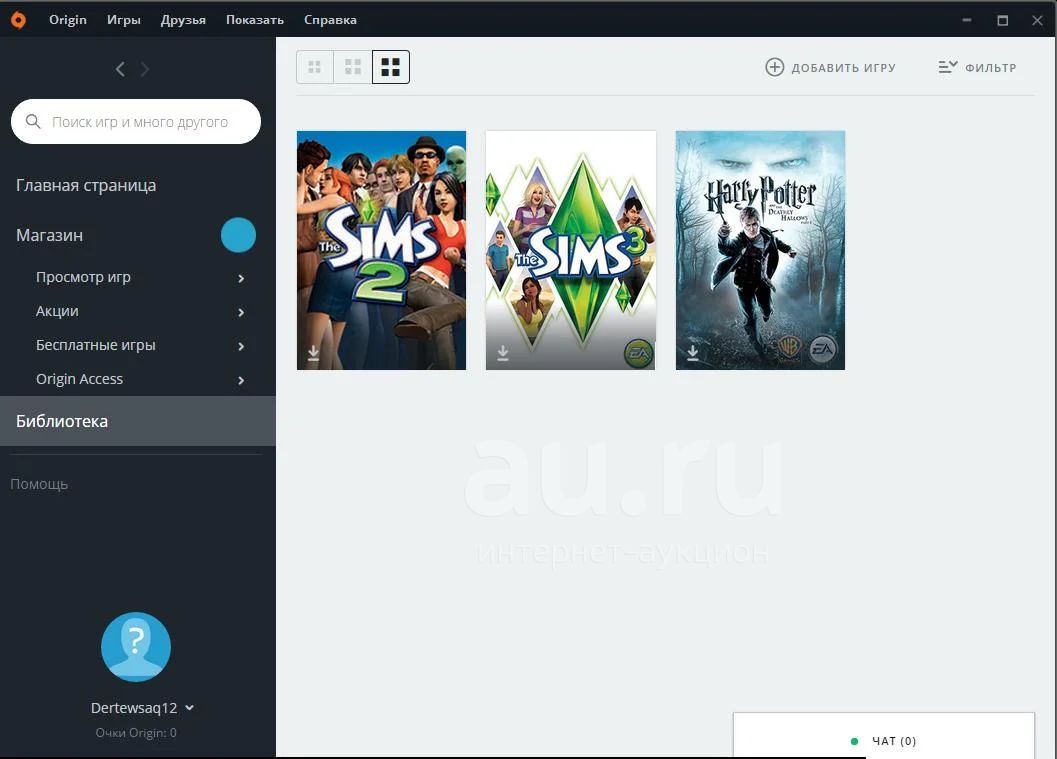Switch to medium tile grid view
The width and height of the screenshot is (1057, 759).
click(x=353, y=67)
